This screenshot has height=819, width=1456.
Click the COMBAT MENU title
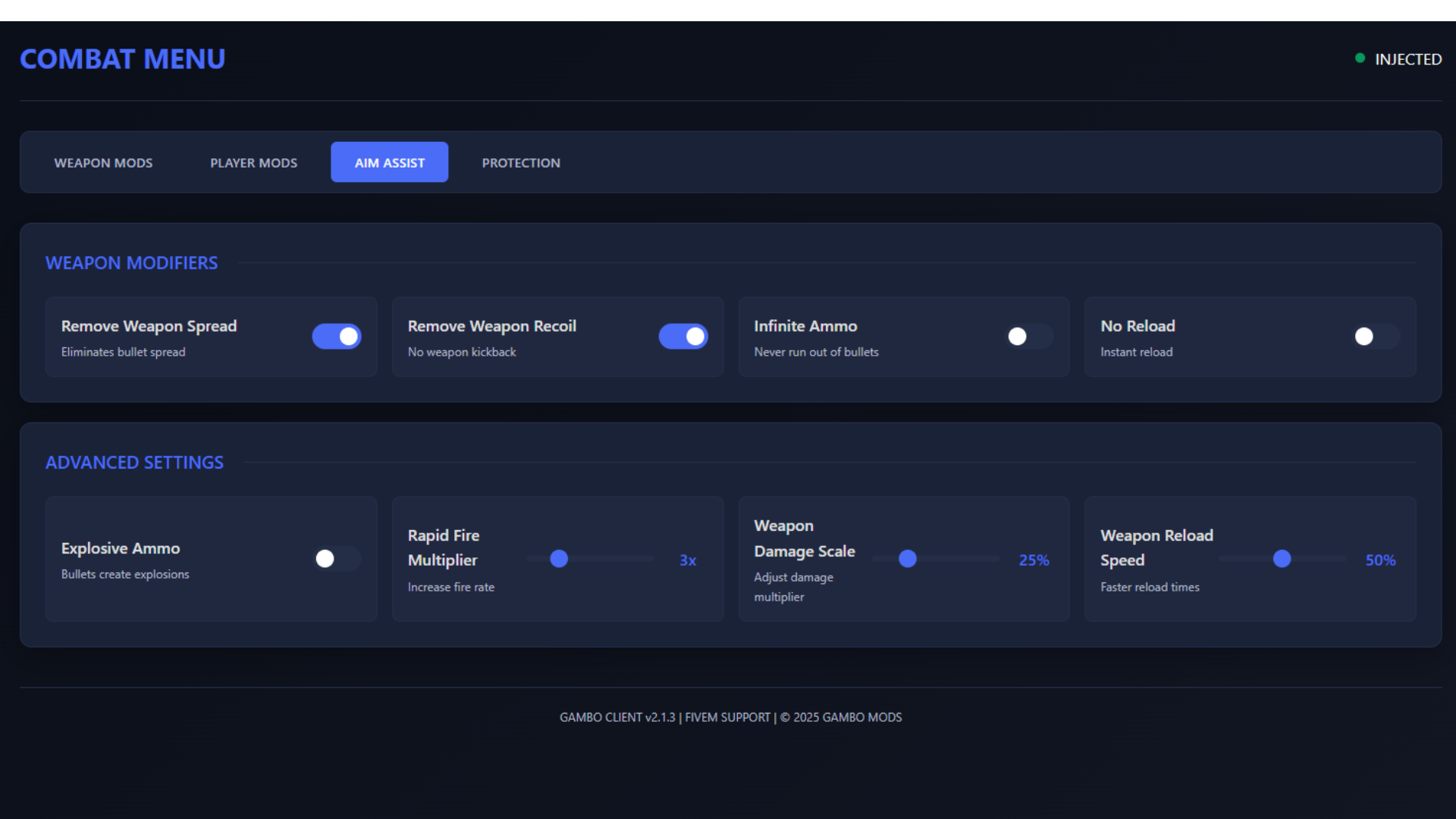click(122, 58)
